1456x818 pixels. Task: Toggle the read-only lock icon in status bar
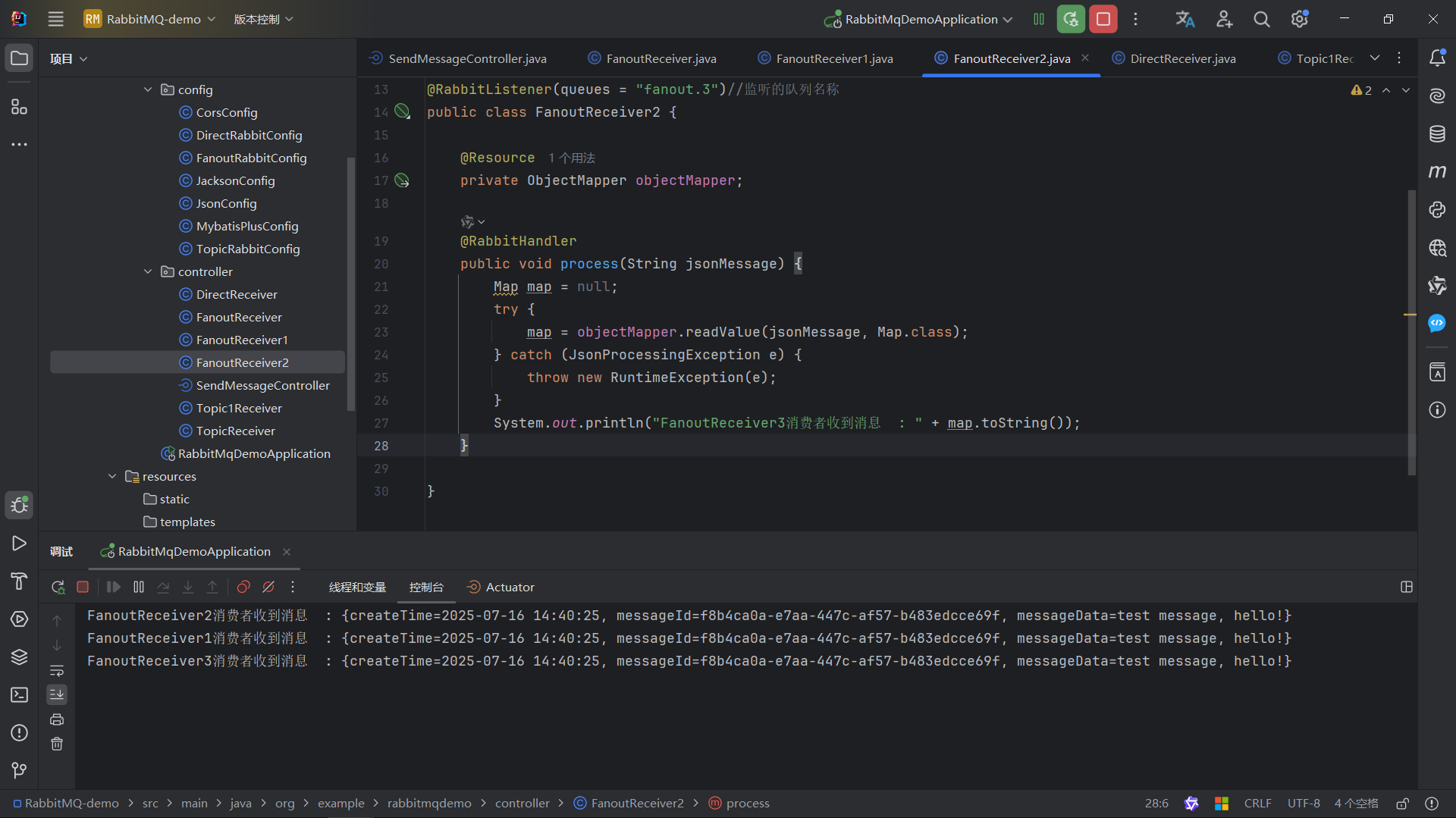pos(1403,803)
